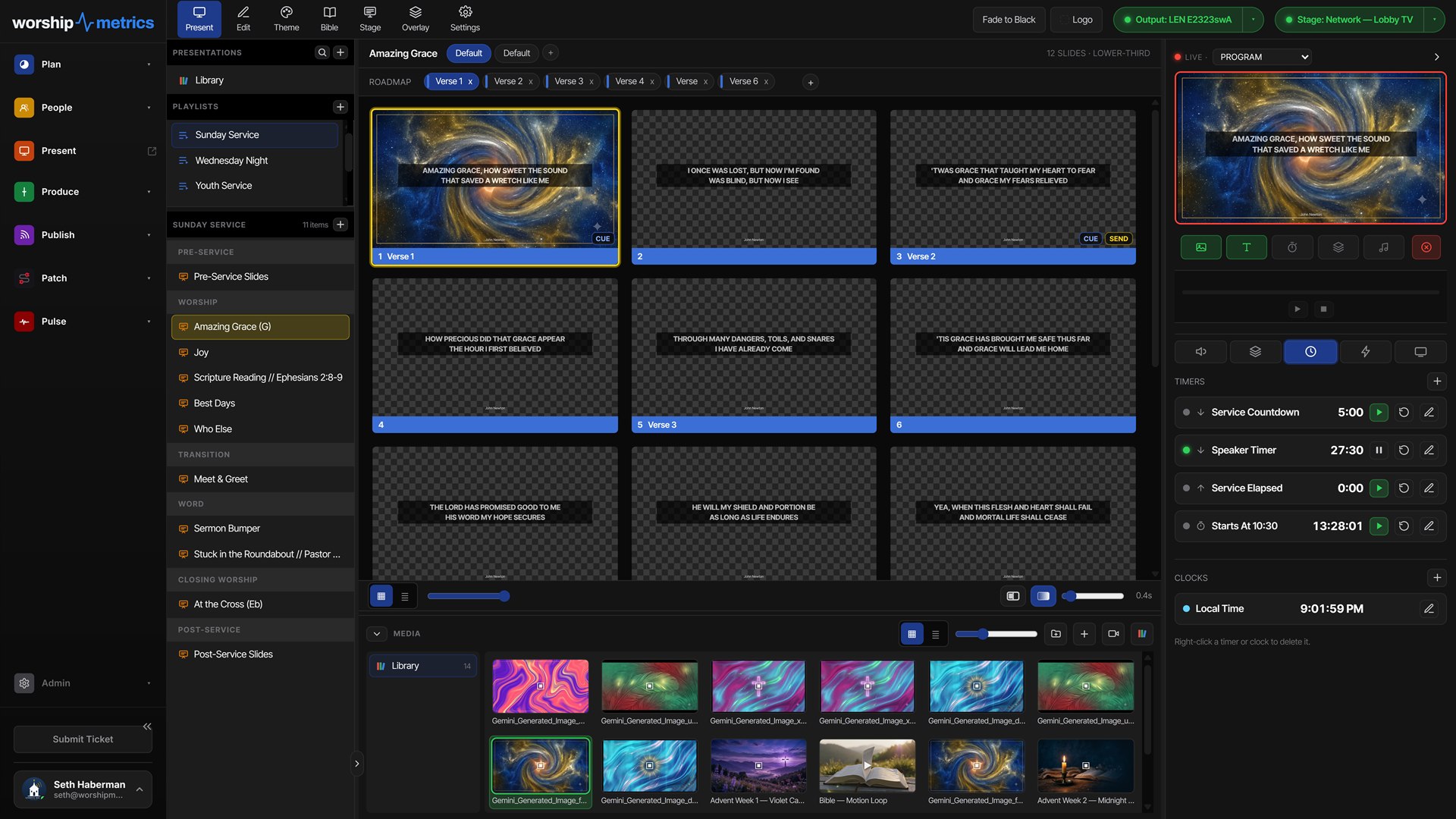Pause the Speaker Timer
The image size is (1456, 819).
click(x=1379, y=450)
